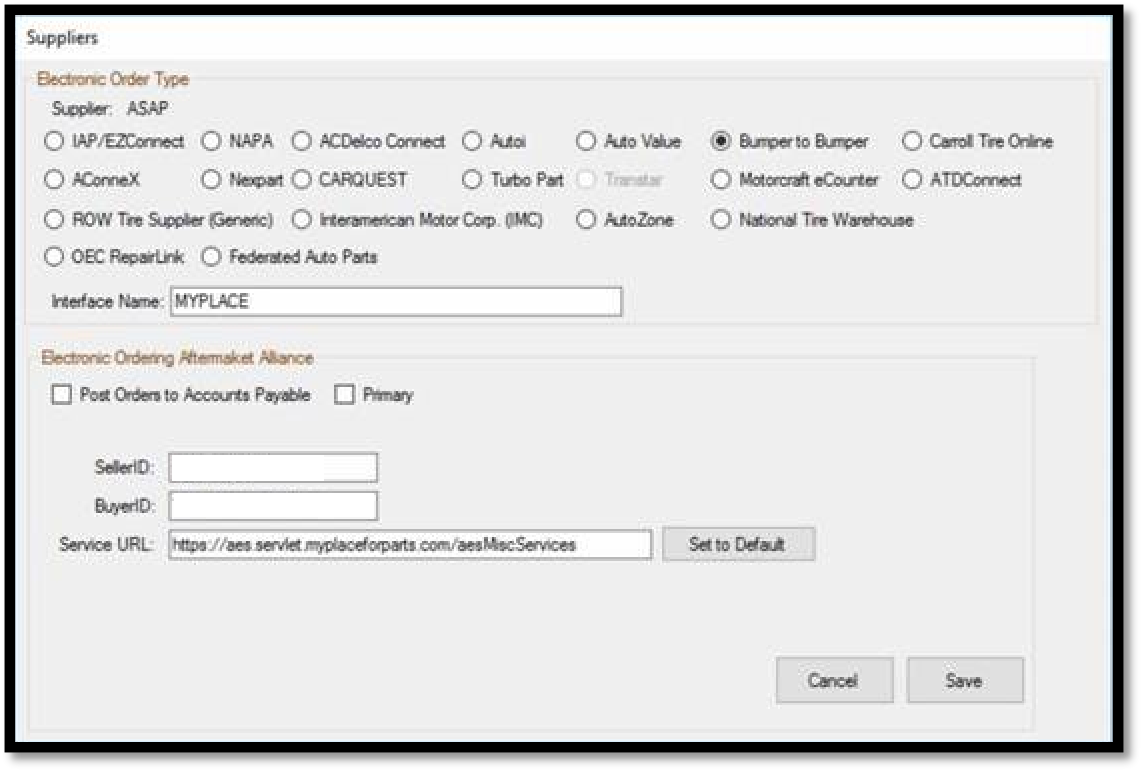Choose Carroll Tire Online option
The image size is (1143, 772).
[911, 142]
